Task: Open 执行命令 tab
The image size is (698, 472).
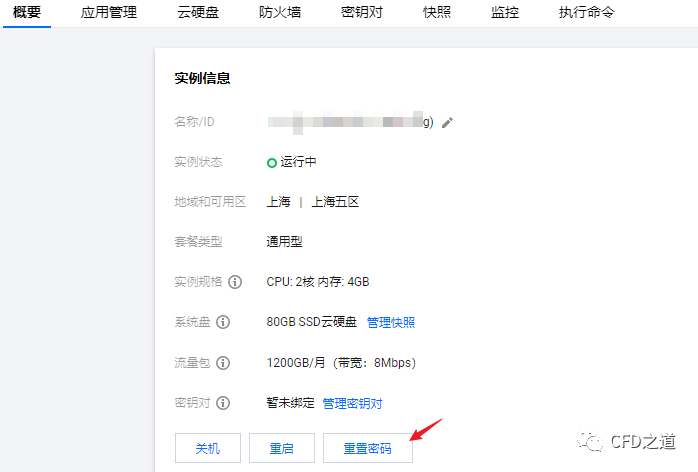Action: [x=586, y=12]
